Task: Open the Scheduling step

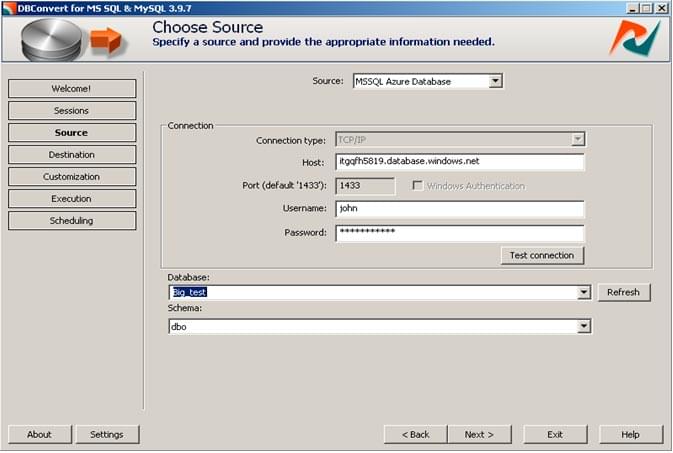Action: click(72, 221)
